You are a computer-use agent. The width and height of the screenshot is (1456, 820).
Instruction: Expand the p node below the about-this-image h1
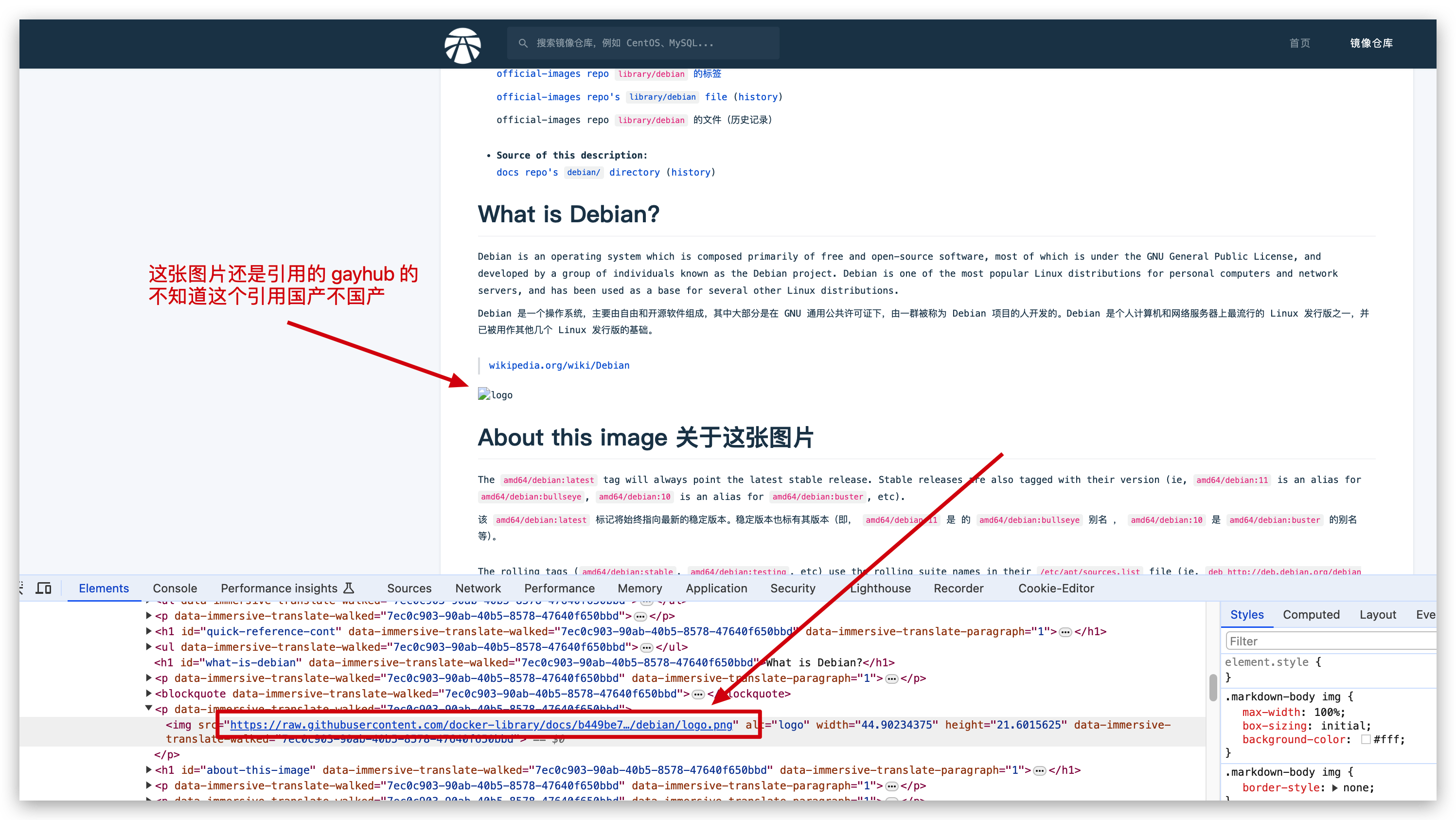coord(149,785)
